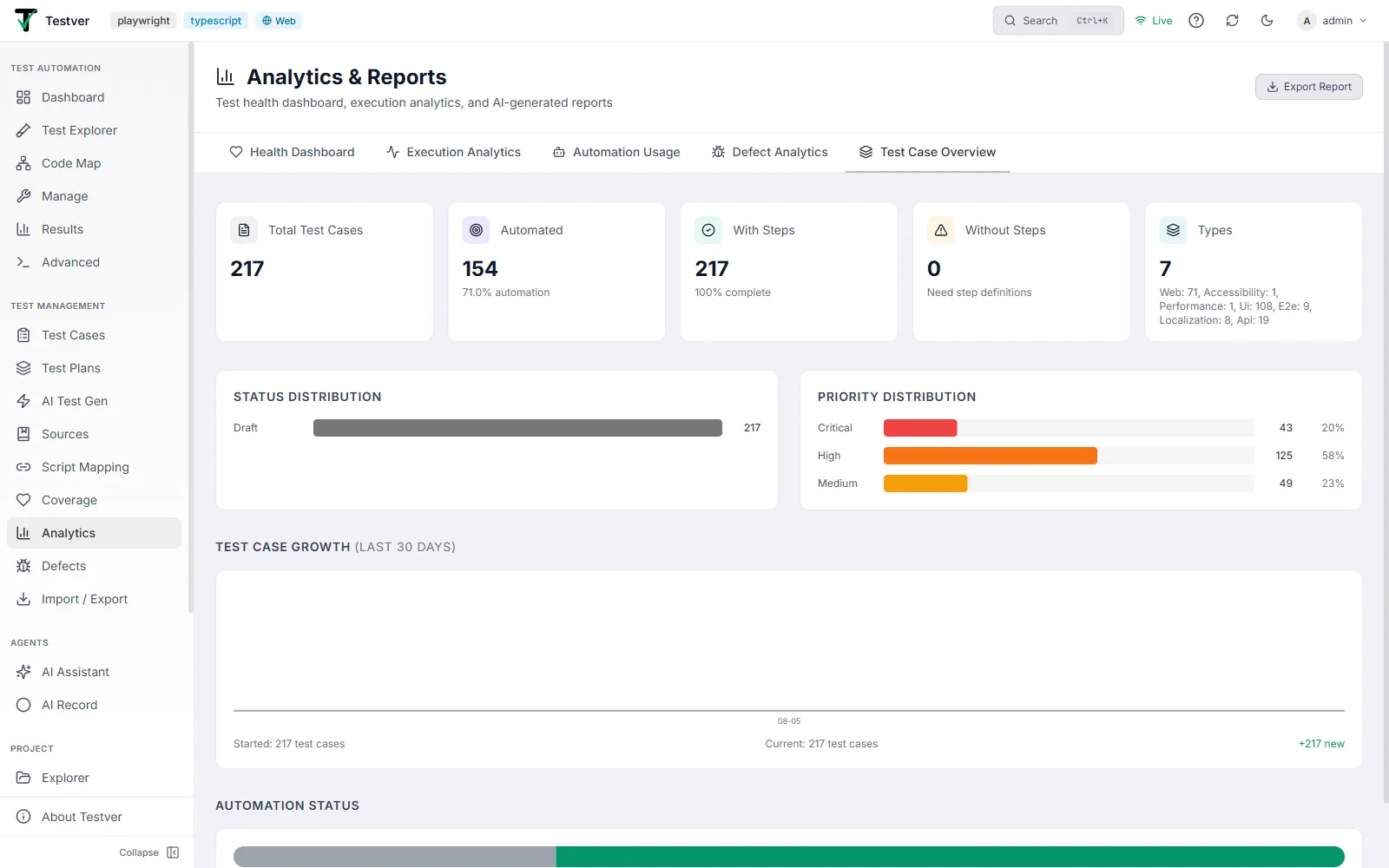Open the help question mark icon
The width and height of the screenshot is (1389, 868).
(1196, 21)
